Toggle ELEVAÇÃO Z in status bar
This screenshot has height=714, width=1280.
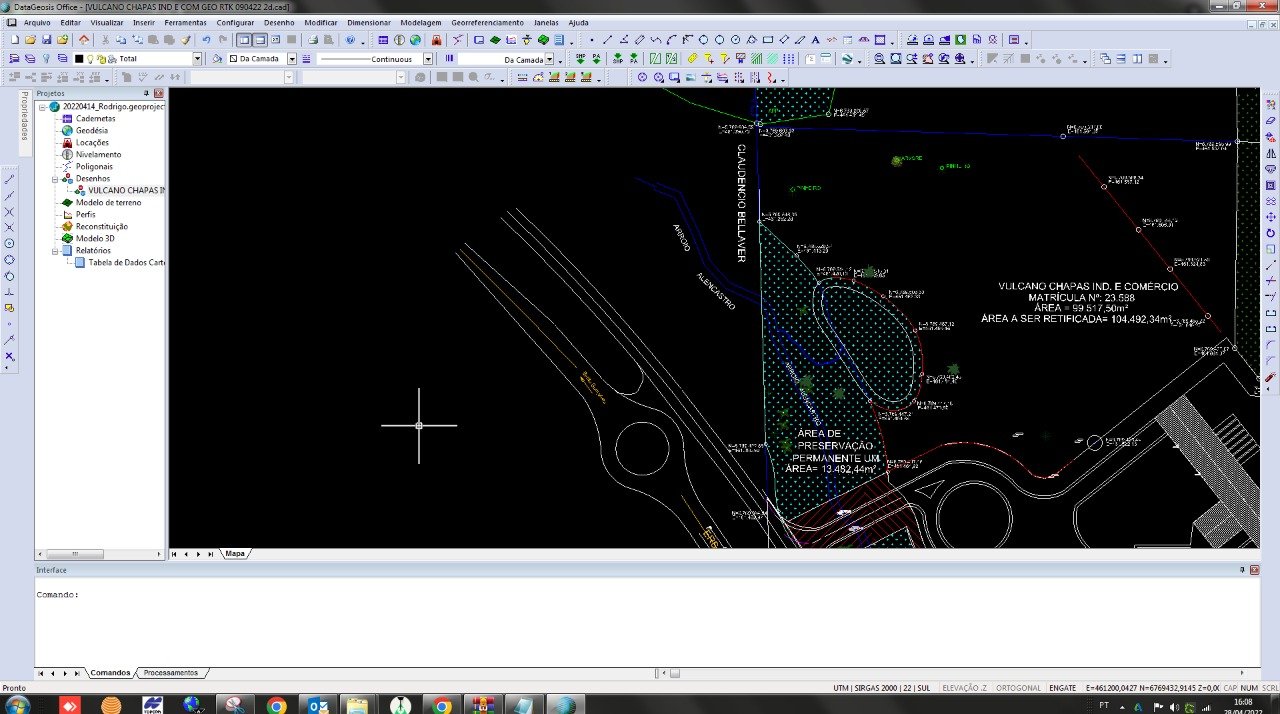[964, 688]
